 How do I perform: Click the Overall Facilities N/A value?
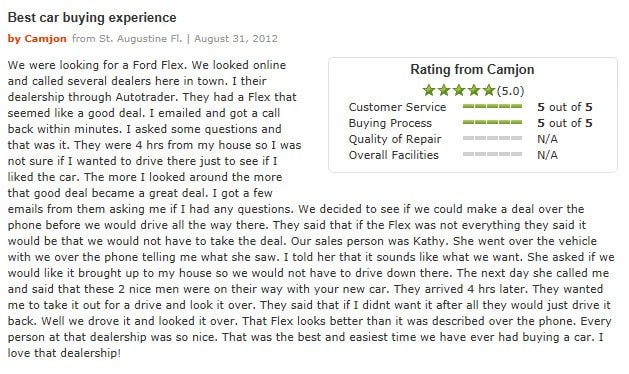pos(547,155)
